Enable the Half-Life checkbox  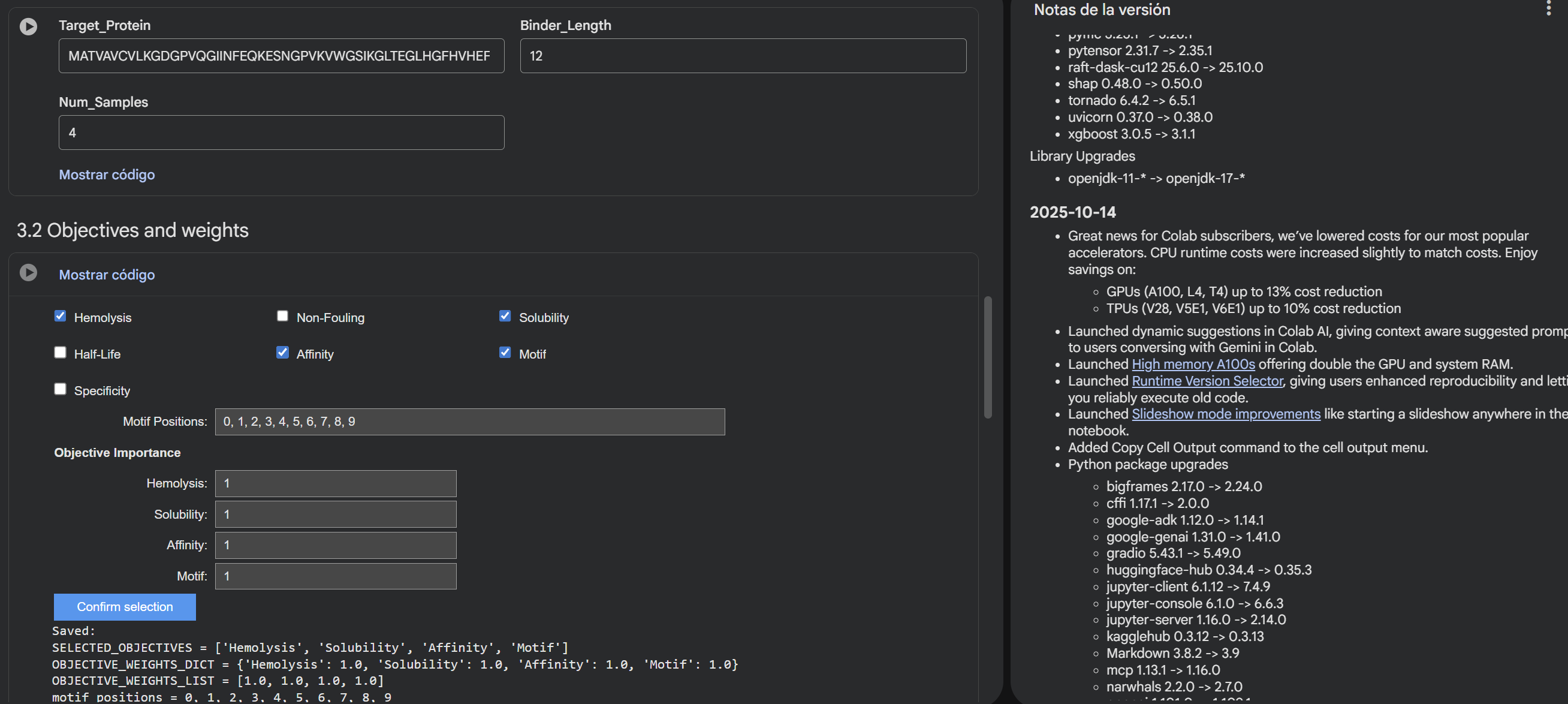tap(60, 353)
